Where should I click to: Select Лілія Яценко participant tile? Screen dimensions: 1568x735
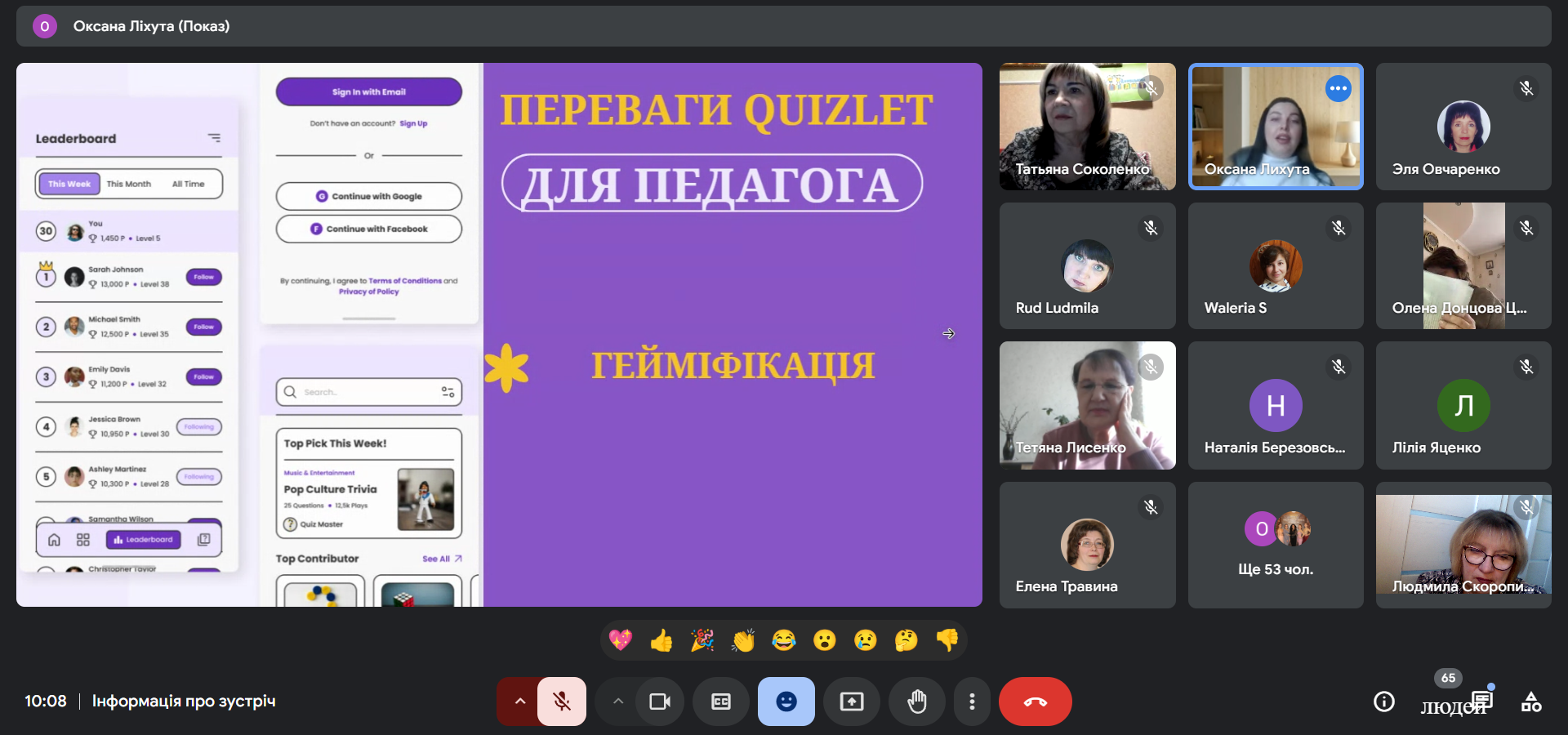1463,405
